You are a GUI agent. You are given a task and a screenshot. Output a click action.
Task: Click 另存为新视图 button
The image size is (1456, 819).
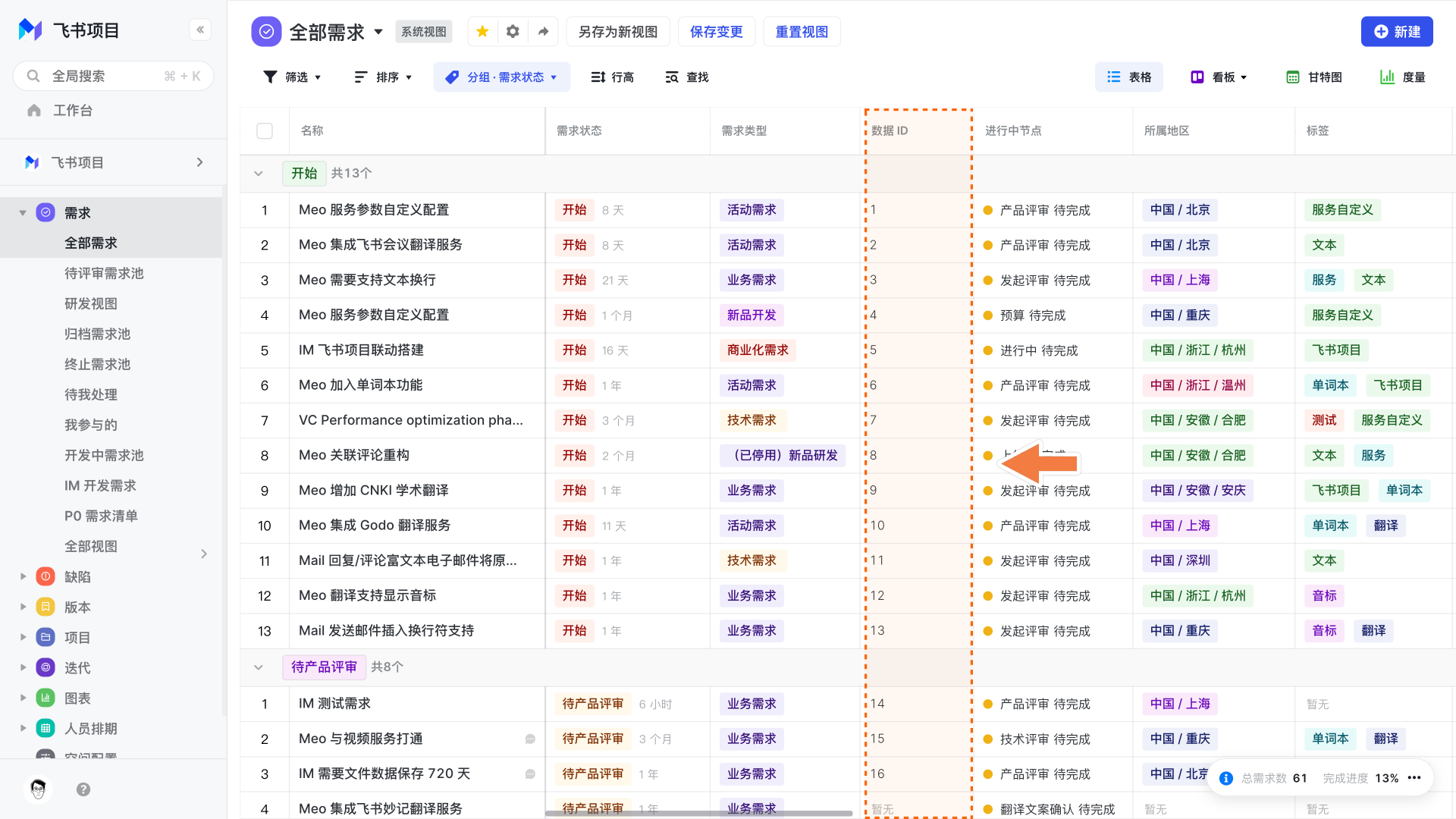click(618, 32)
